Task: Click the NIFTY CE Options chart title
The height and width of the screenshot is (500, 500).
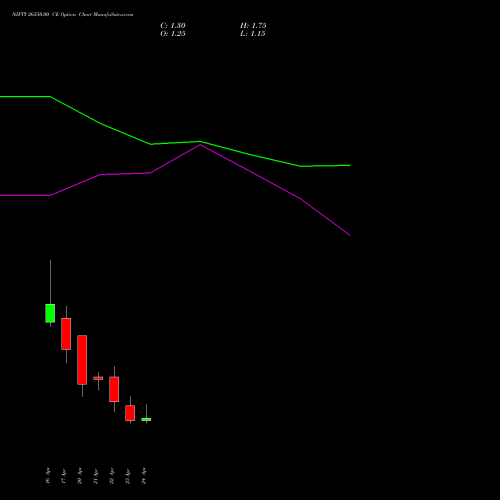Action: (x=73, y=14)
